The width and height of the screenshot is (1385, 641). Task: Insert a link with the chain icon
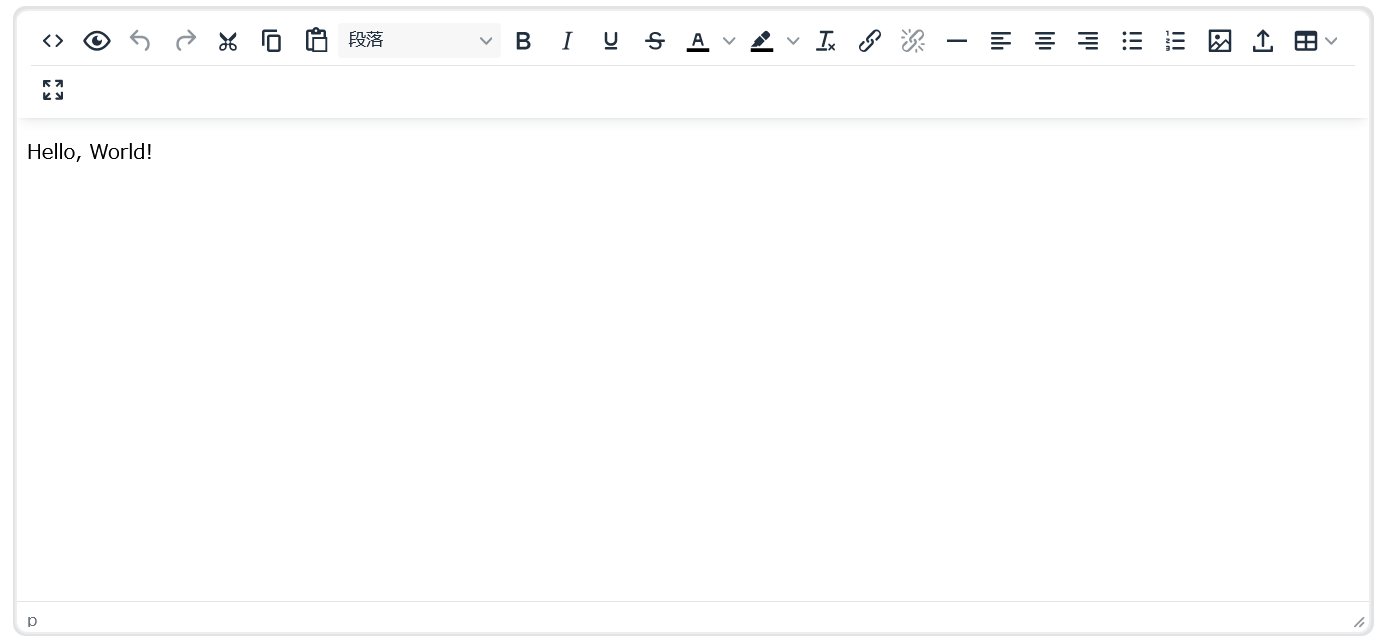[x=870, y=41]
